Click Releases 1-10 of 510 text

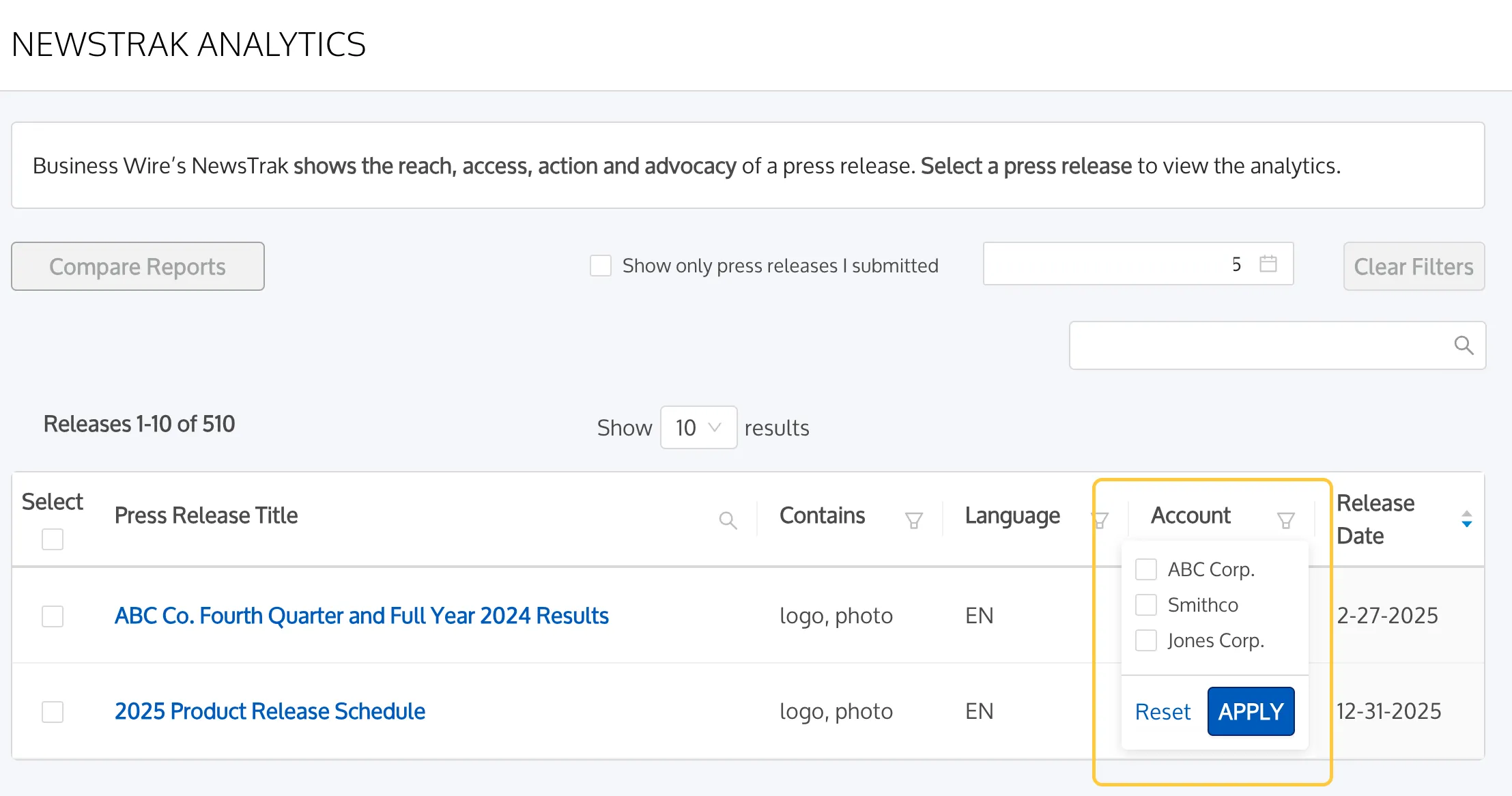click(x=139, y=424)
